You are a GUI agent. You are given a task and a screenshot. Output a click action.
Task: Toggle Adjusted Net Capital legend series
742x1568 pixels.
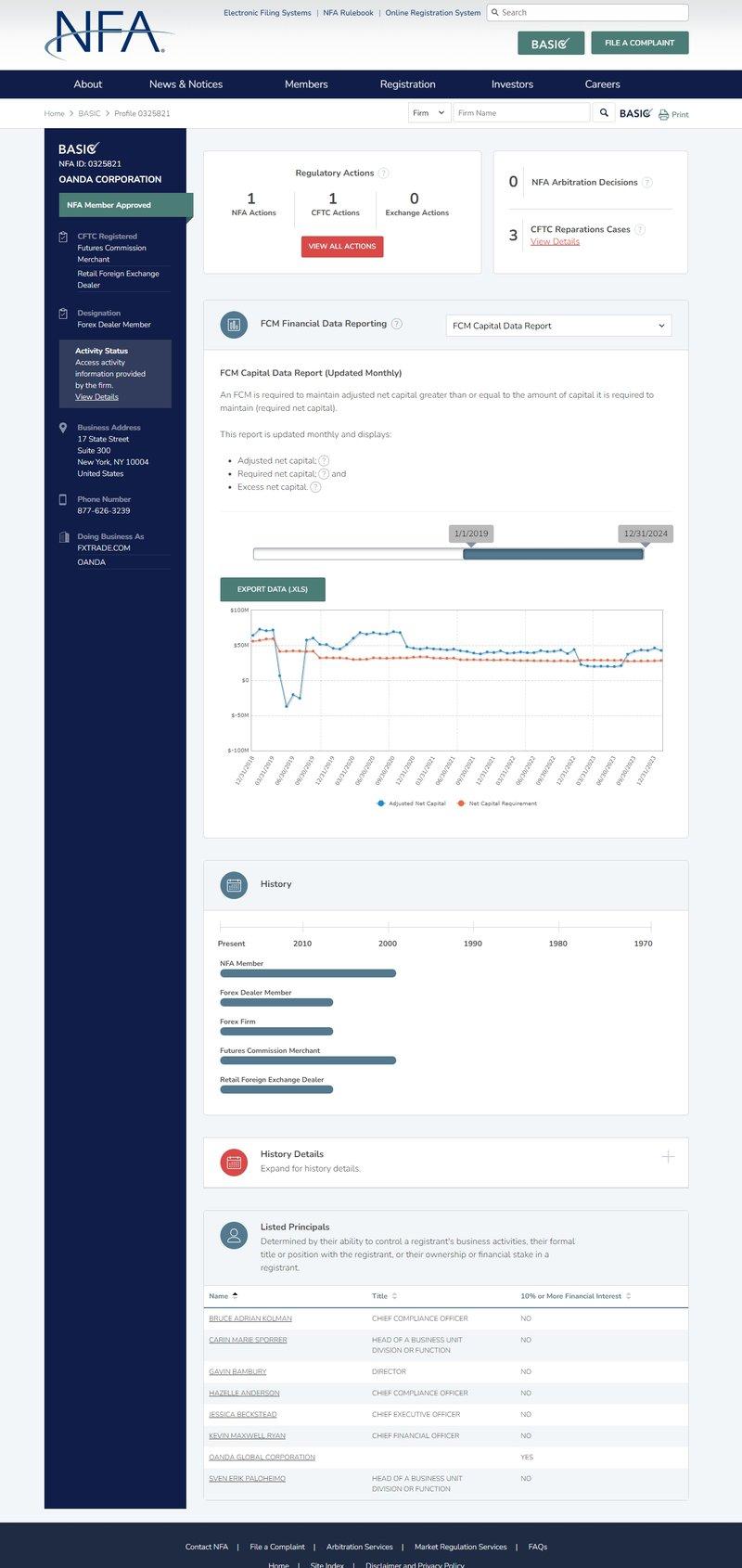point(412,803)
